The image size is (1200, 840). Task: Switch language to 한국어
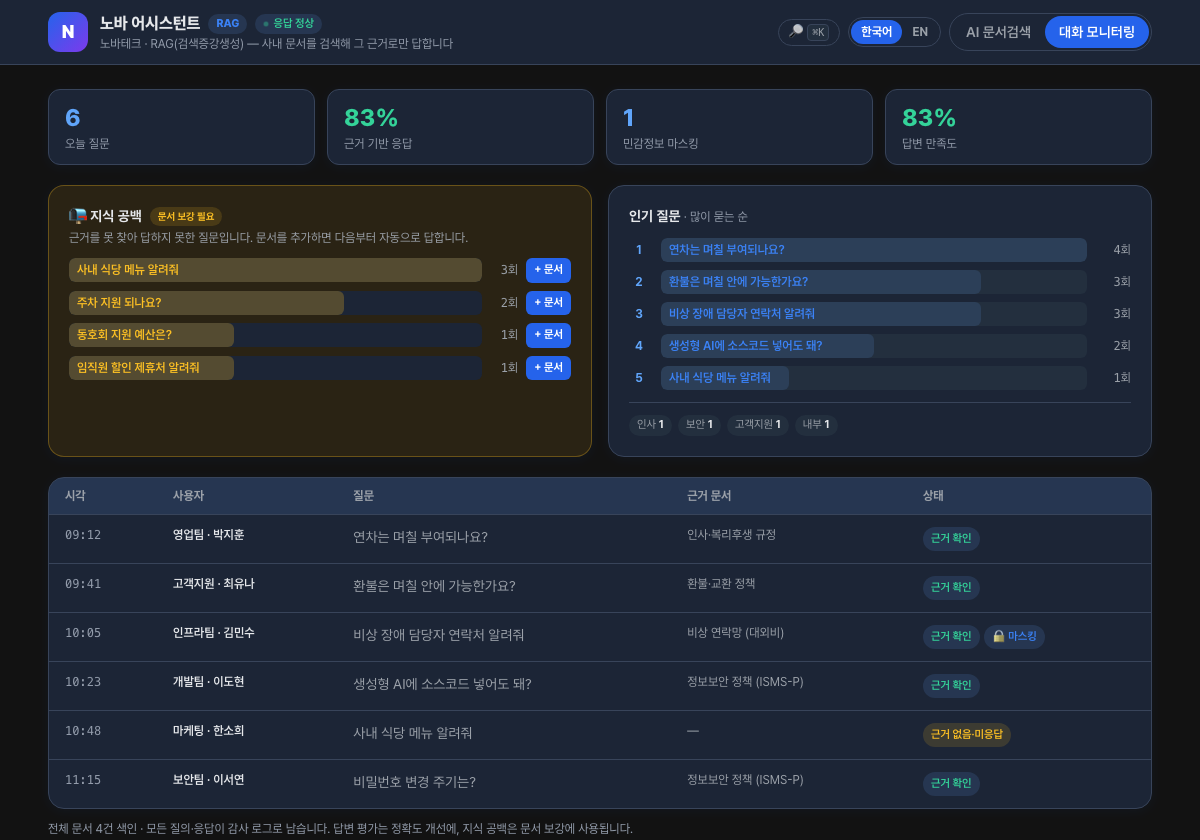click(876, 32)
